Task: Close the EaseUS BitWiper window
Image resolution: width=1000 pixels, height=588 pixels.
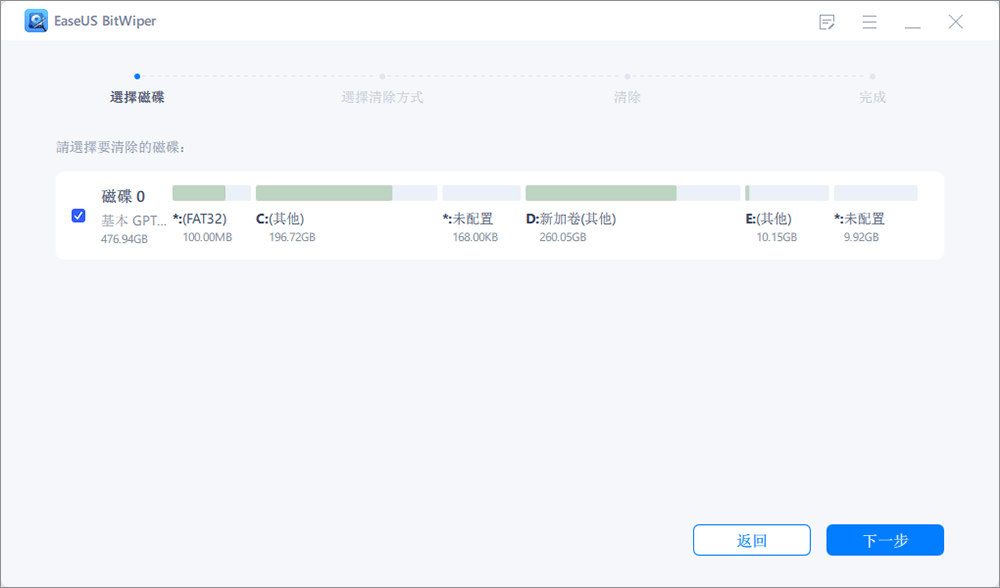Action: (955, 22)
